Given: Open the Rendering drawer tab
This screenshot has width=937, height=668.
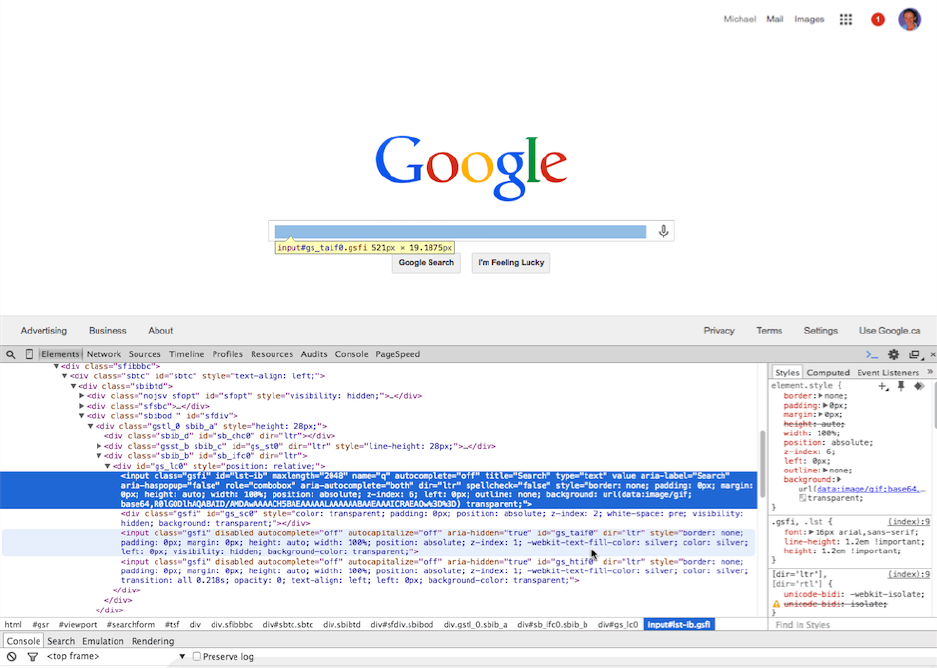Looking at the screenshot, I should pos(153,641).
